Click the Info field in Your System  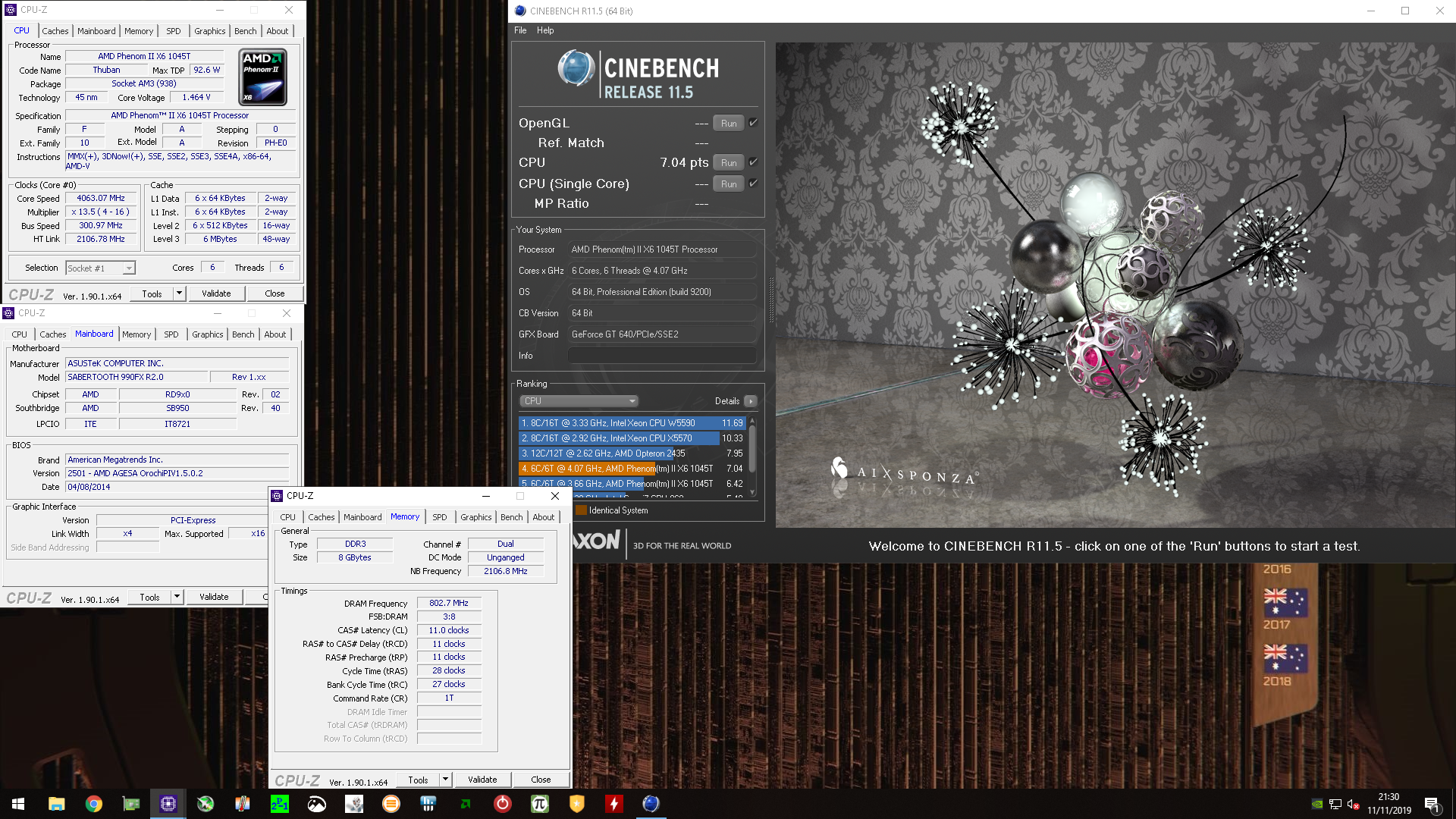662,356
